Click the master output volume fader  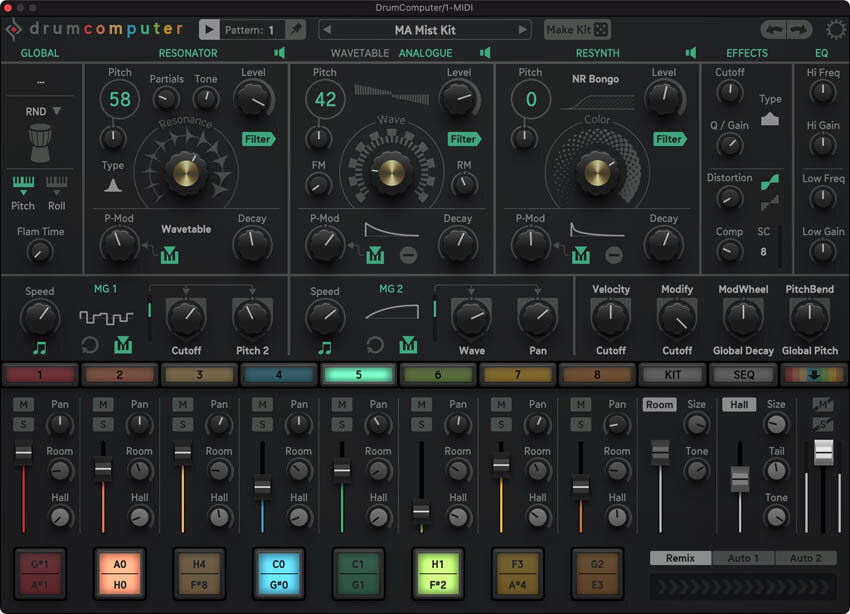click(823, 451)
